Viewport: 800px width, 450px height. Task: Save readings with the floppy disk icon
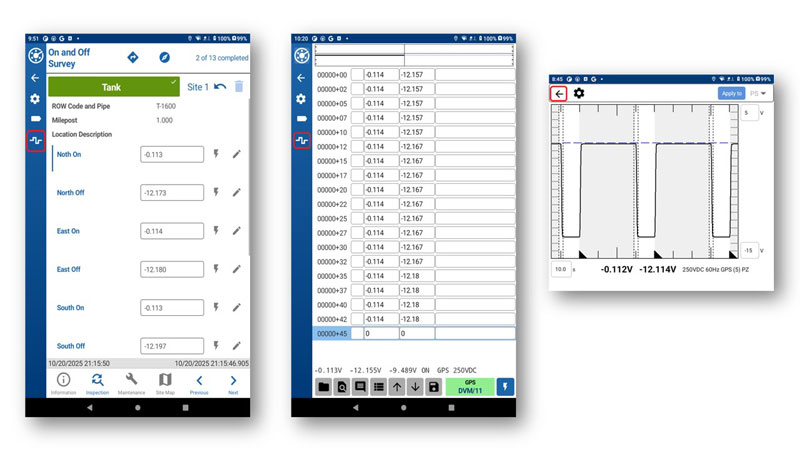pyautogui.click(x=433, y=386)
